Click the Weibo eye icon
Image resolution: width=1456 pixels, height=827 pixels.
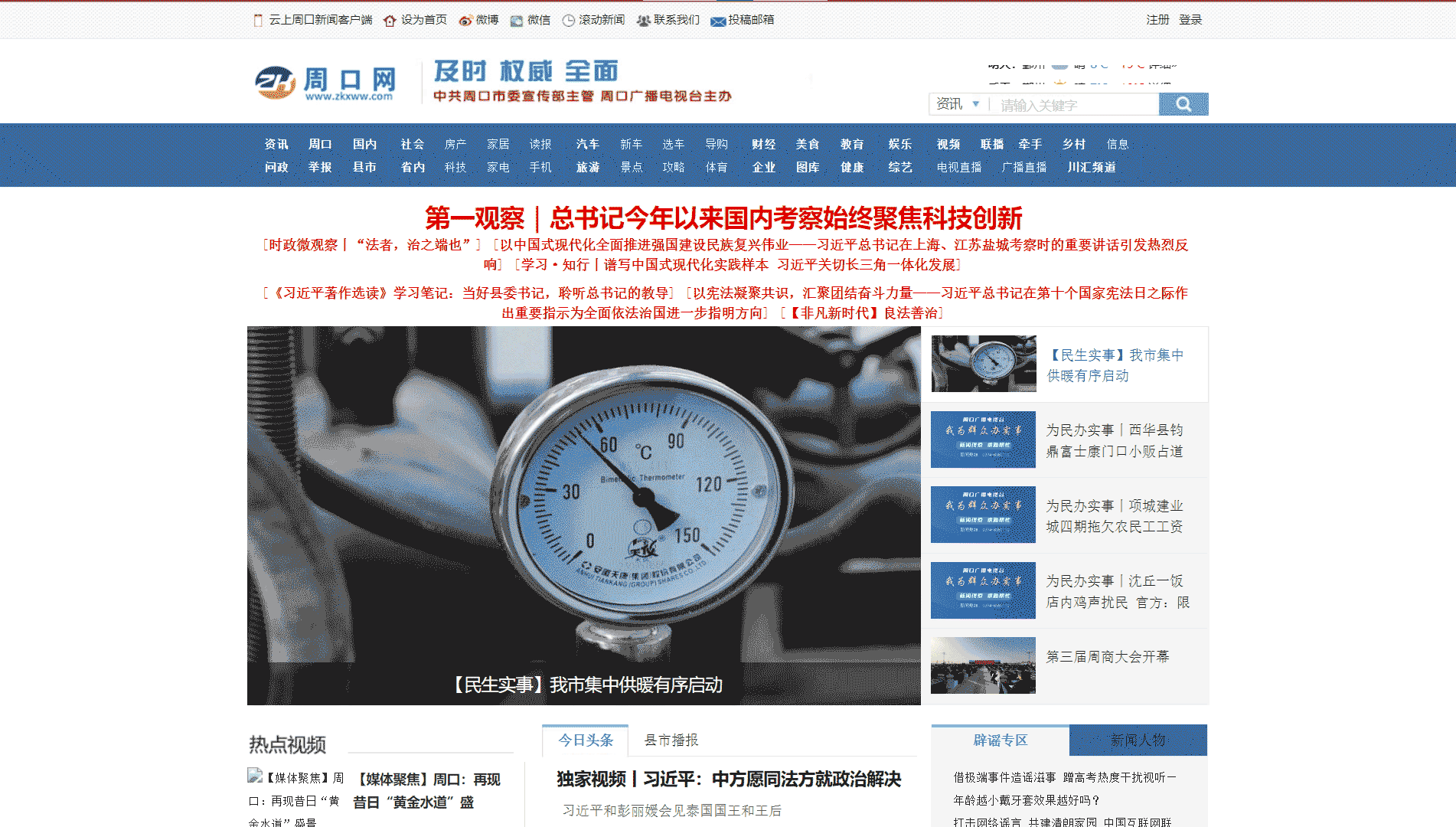[465, 21]
